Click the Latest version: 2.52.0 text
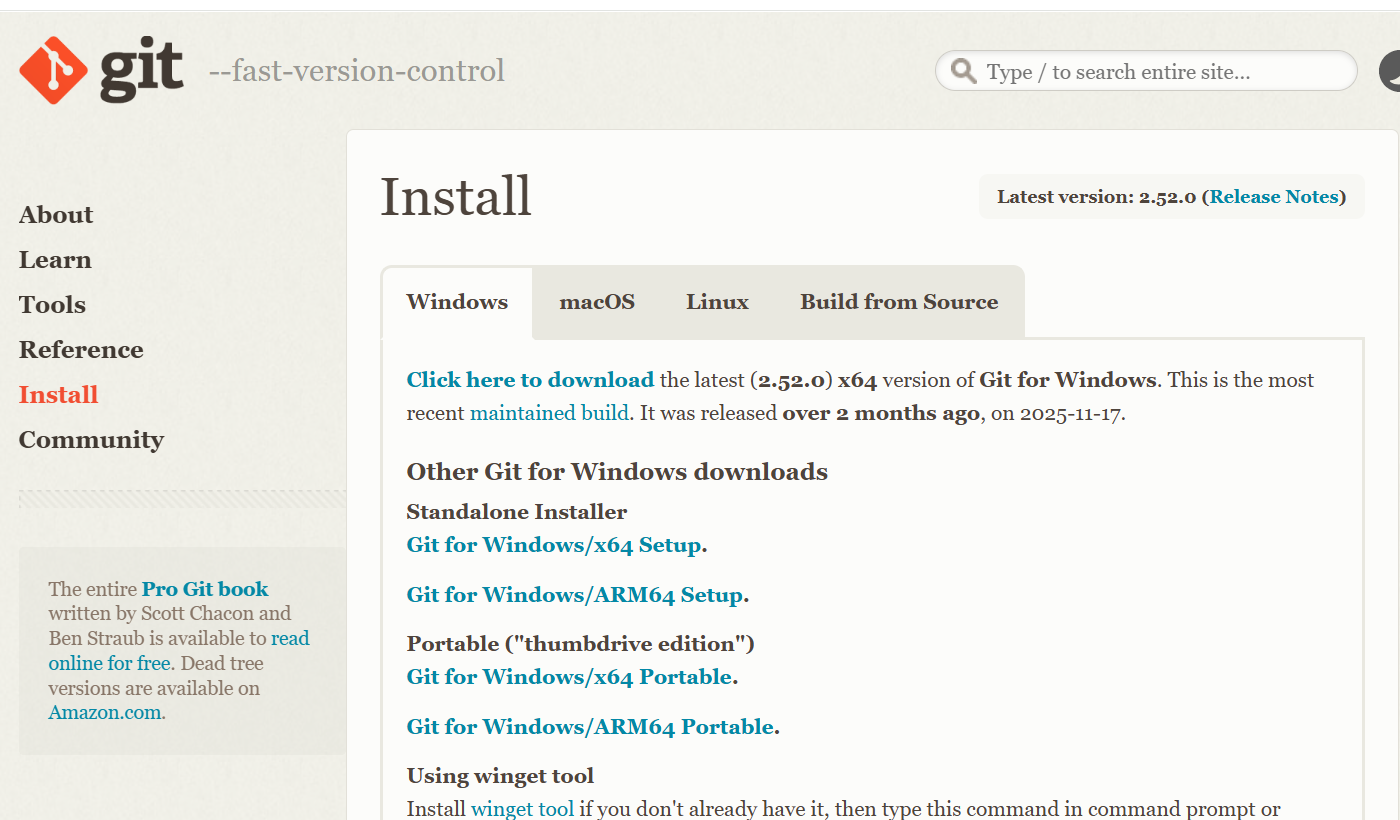 pyautogui.click(x=1096, y=197)
